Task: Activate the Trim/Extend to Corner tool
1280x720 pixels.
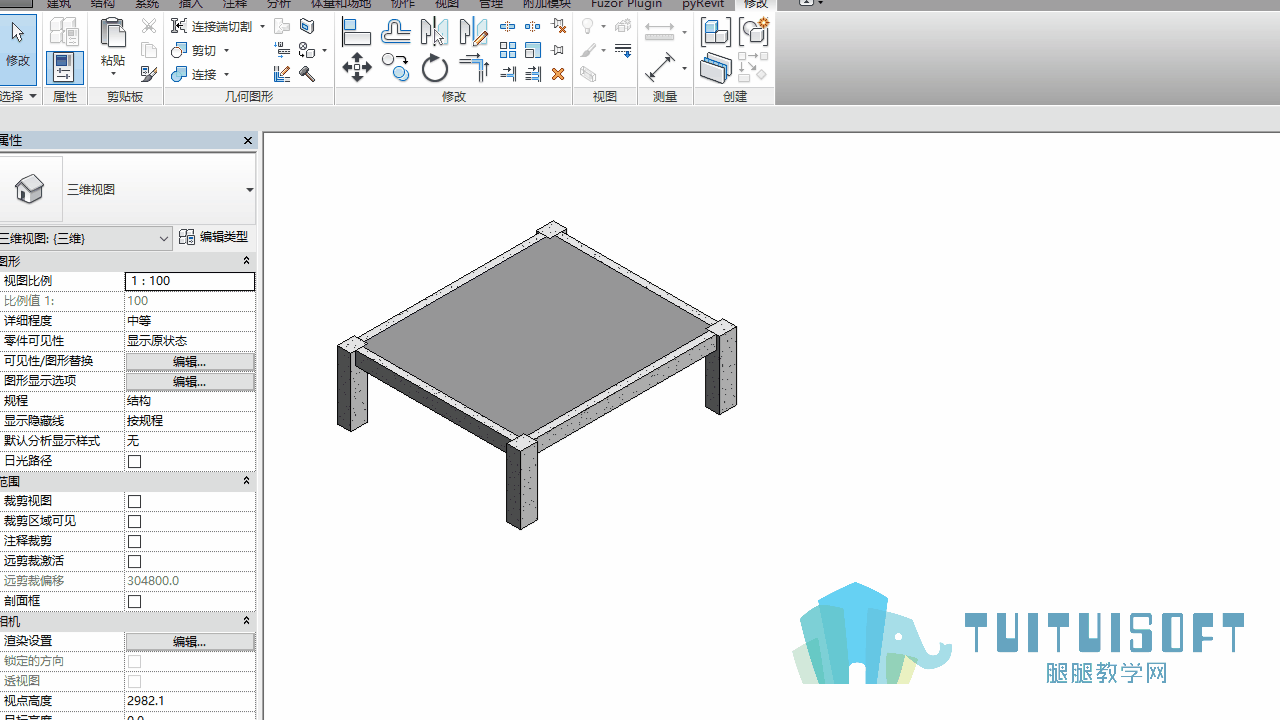Action: (x=474, y=68)
